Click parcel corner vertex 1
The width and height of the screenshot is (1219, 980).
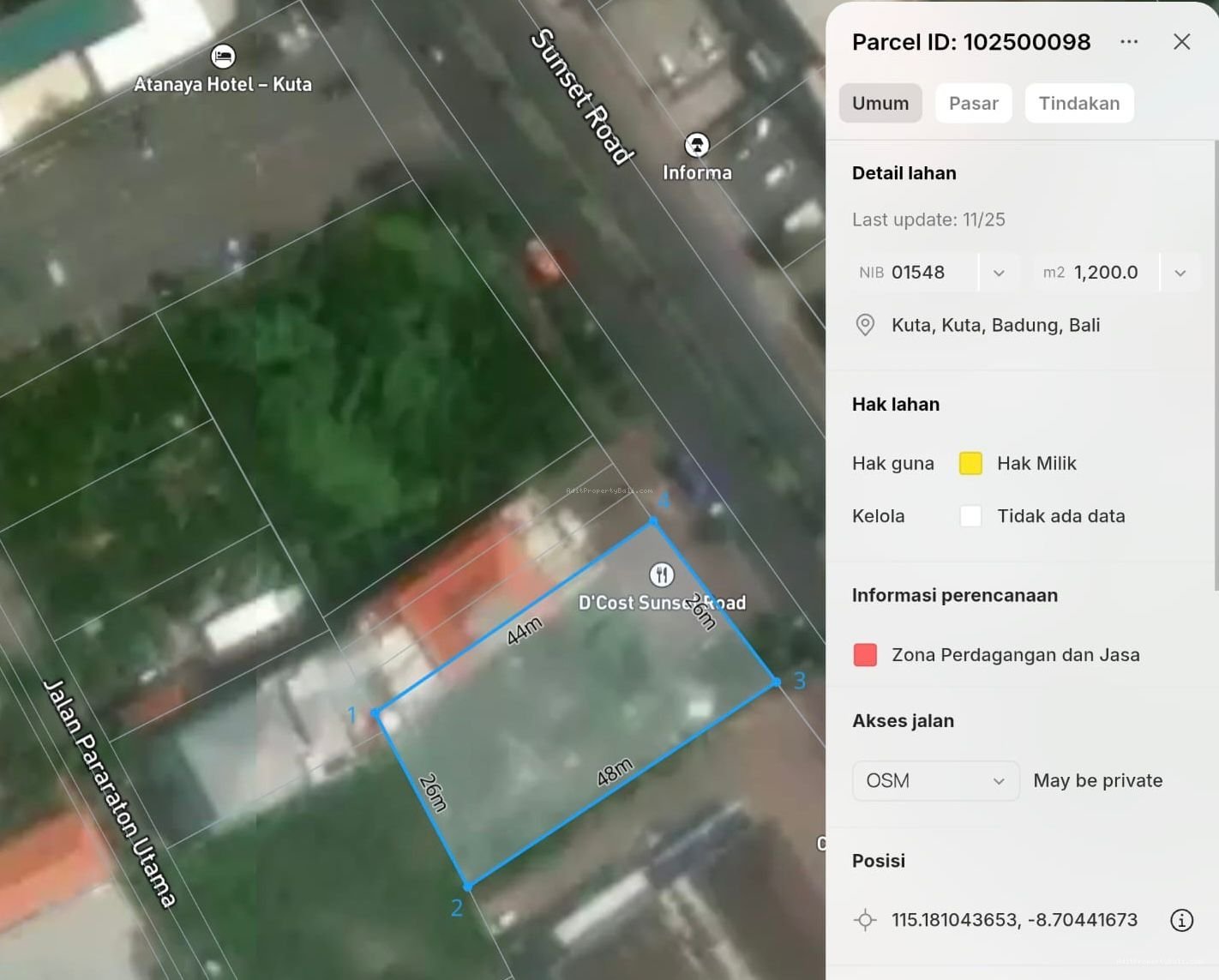[375, 712]
